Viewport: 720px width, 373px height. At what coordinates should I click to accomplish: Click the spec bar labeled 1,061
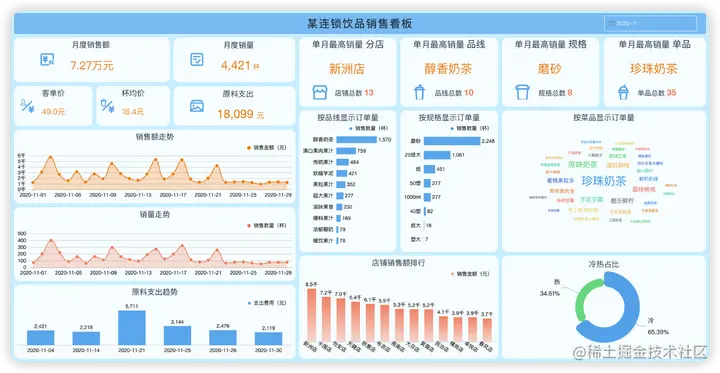click(x=437, y=155)
